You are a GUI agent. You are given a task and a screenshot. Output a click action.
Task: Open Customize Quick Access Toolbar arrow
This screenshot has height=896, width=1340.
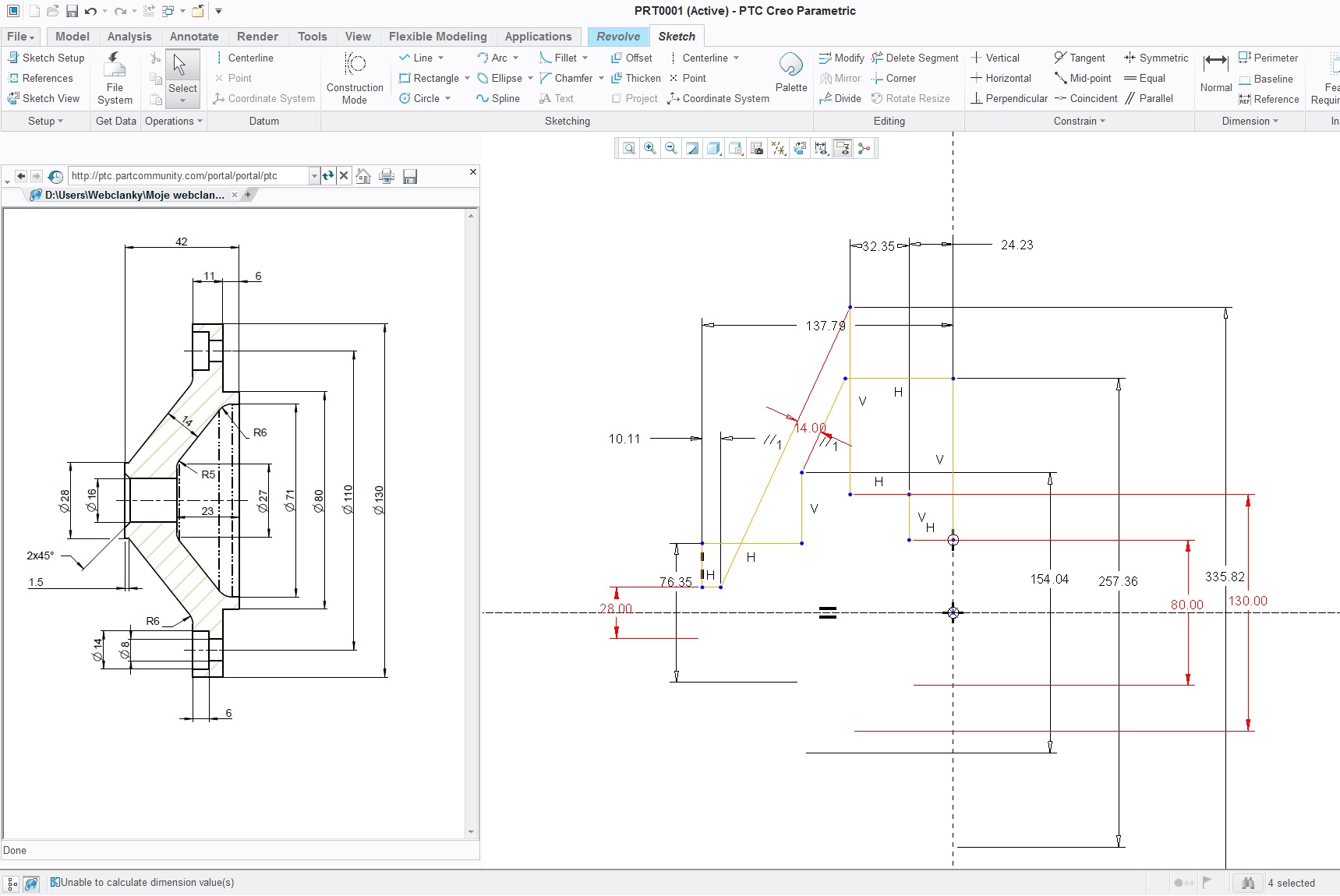pos(218,12)
